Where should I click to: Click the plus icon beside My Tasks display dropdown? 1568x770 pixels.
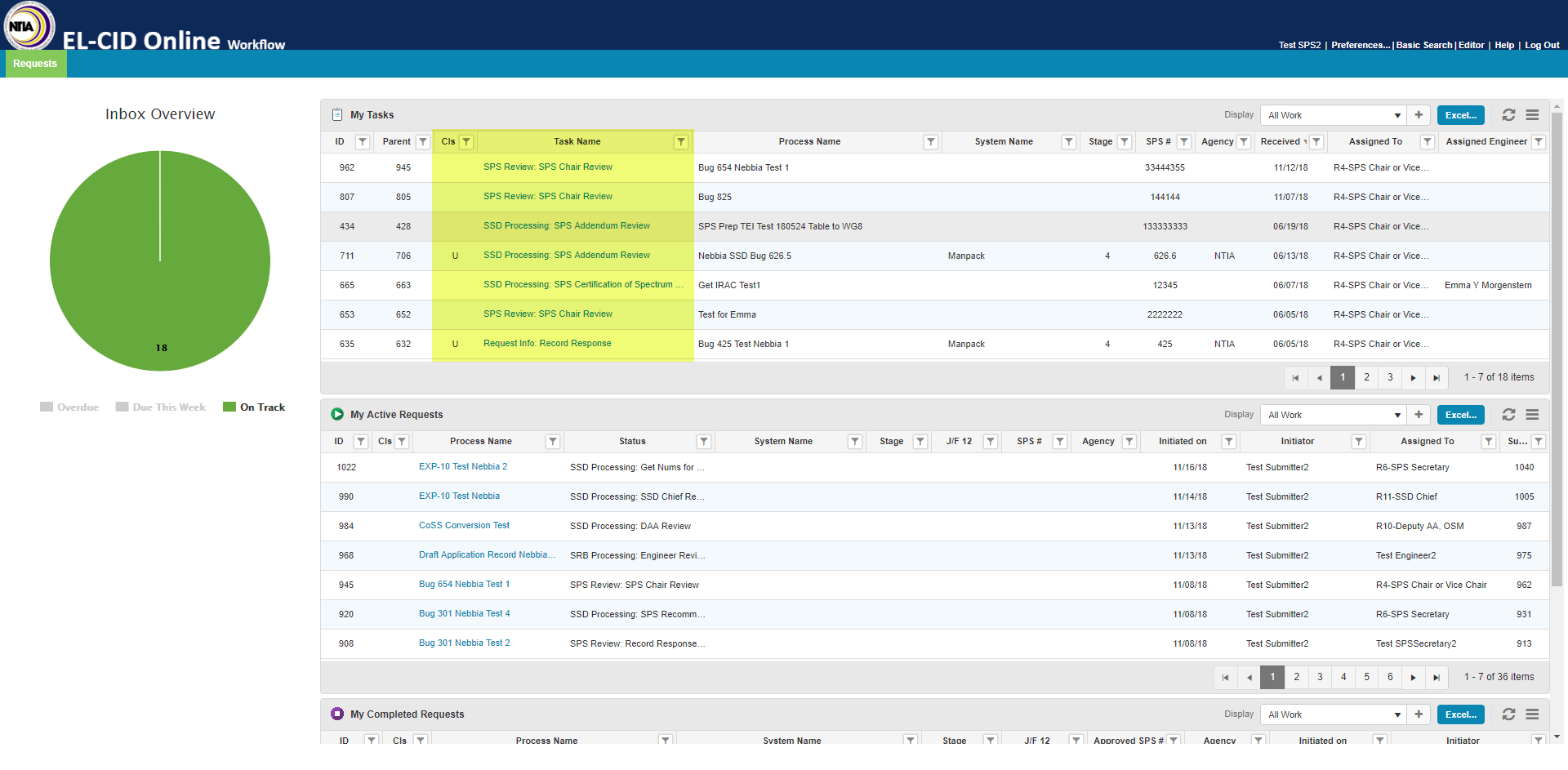pyautogui.click(x=1419, y=115)
